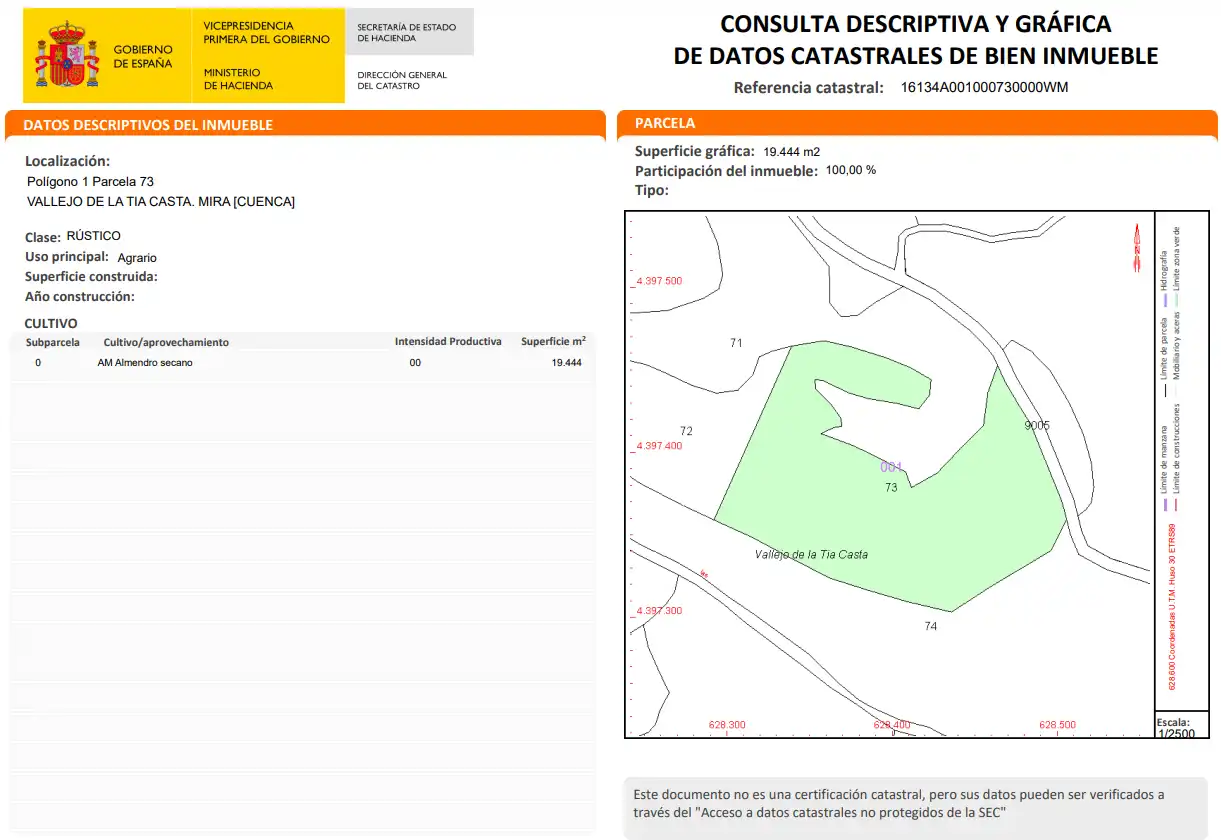Click the 'Referencia catastral:' label
Screen dimensions: 1221x840
[809, 87]
